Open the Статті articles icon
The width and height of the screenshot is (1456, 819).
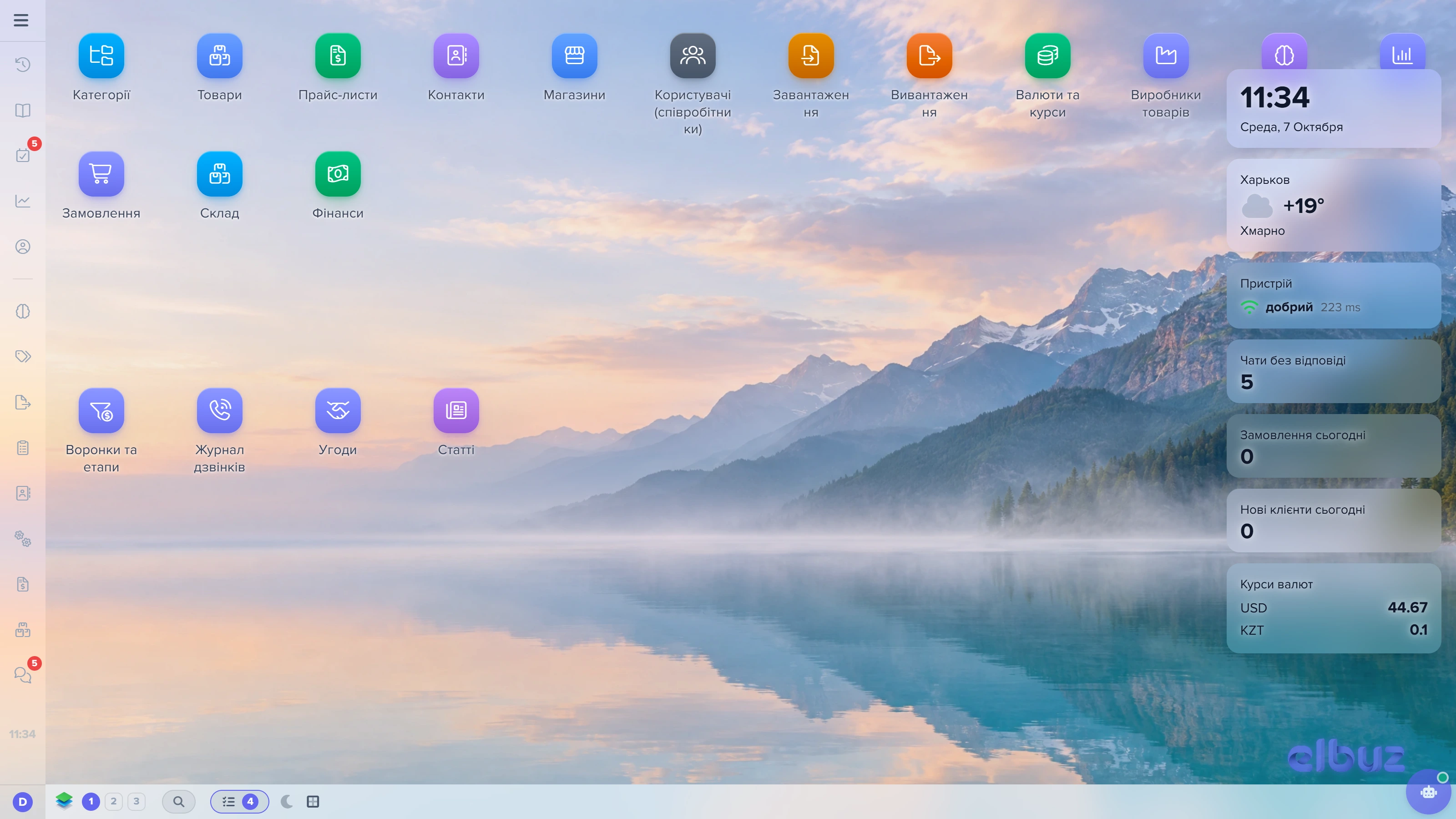tap(456, 410)
